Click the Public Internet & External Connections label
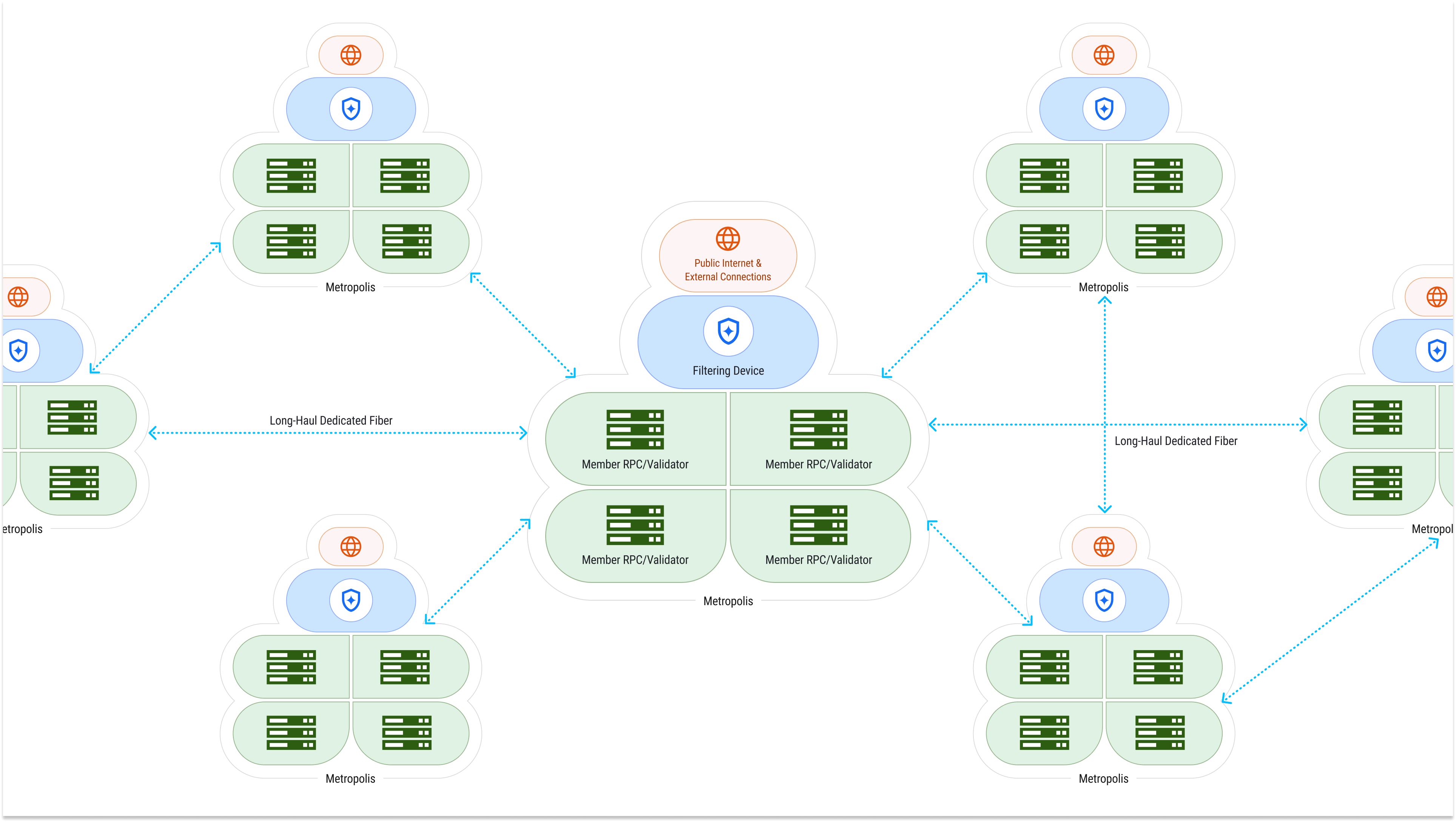This screenshot has width=1456, height=822. (728, 270)
